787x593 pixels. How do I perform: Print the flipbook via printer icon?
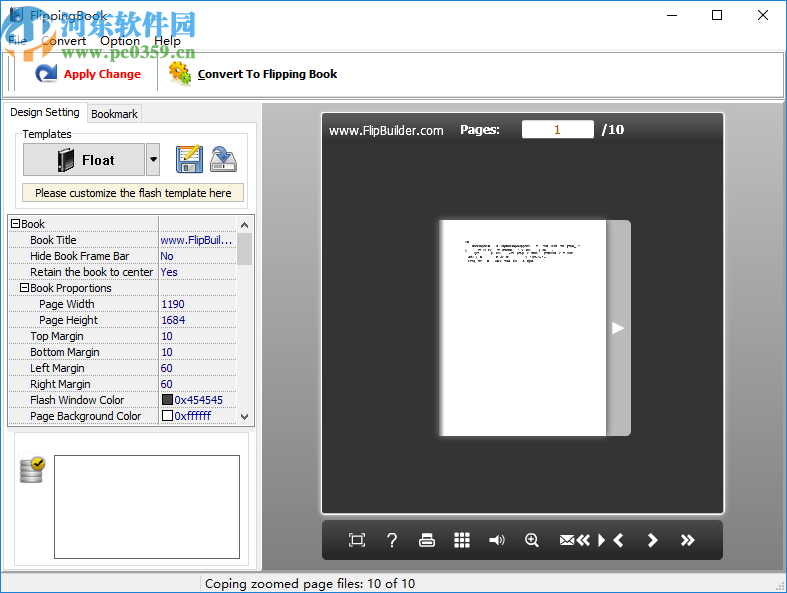[427, 540]
